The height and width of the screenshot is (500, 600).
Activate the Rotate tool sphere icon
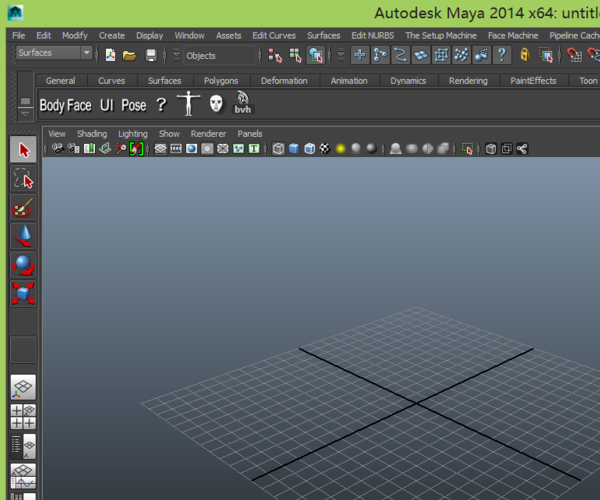23,266
